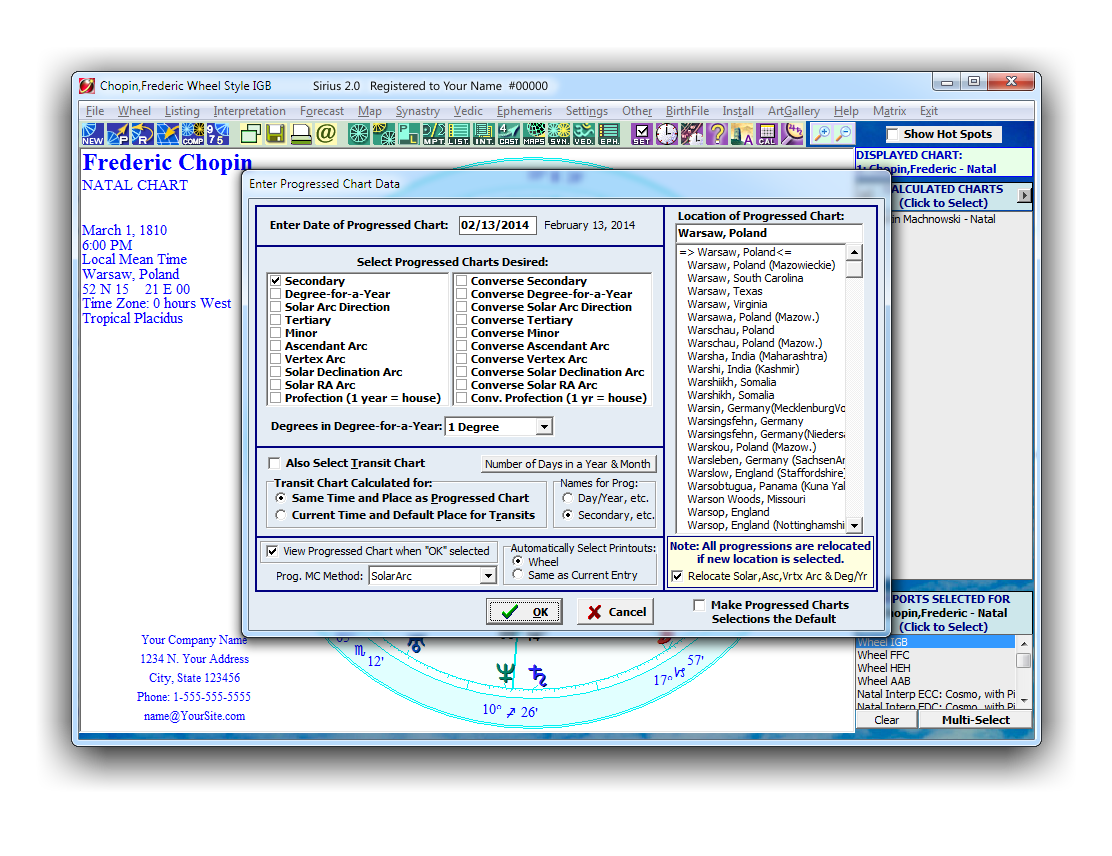The width and height of the screenshot is (1112, 856).
Task: Toggle Relocate Solar, Asc, Vrtx Arc checkbox
Action: (x=677, y=576)
